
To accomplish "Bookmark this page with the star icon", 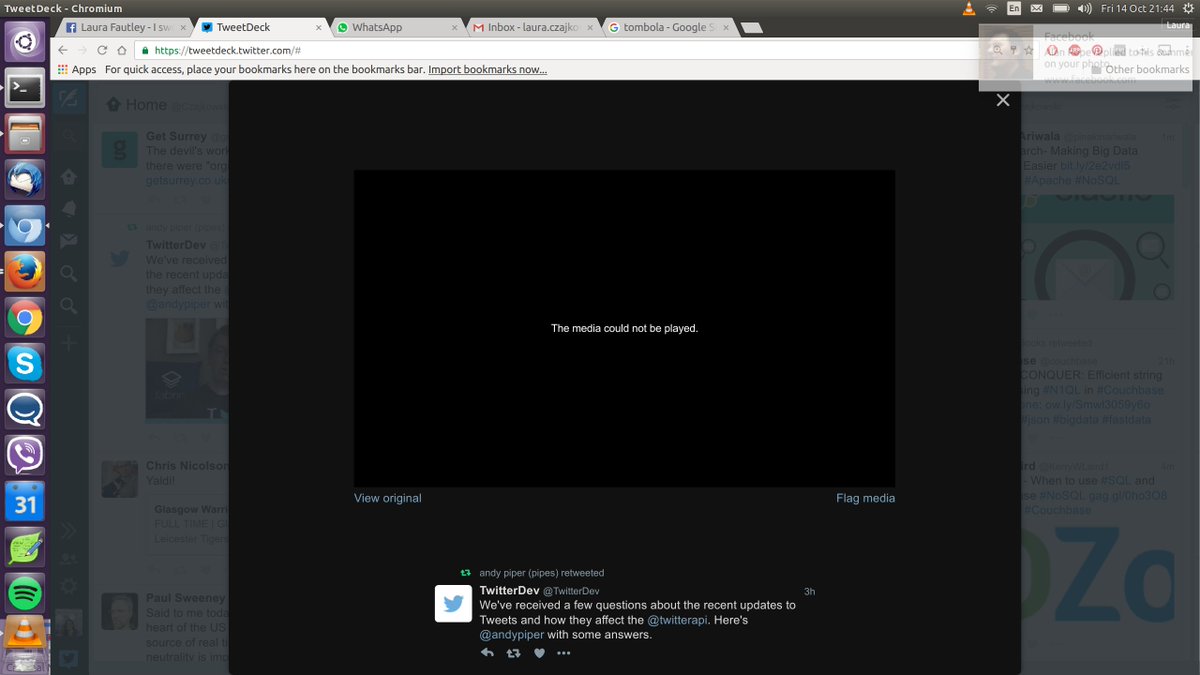I will click(x=1028, y=50).
